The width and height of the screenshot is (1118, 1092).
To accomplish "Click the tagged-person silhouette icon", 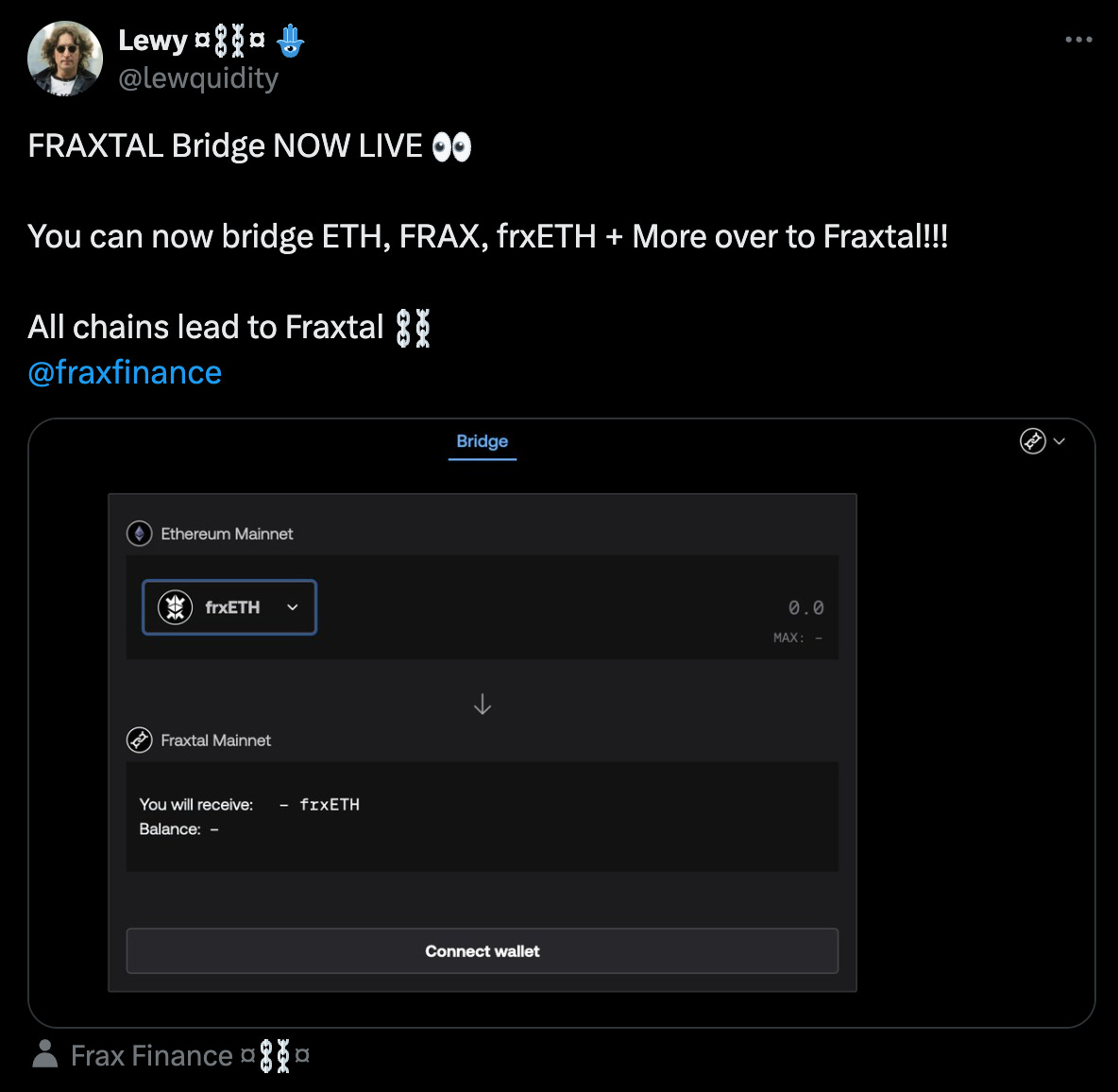I will pos(44,1054).
